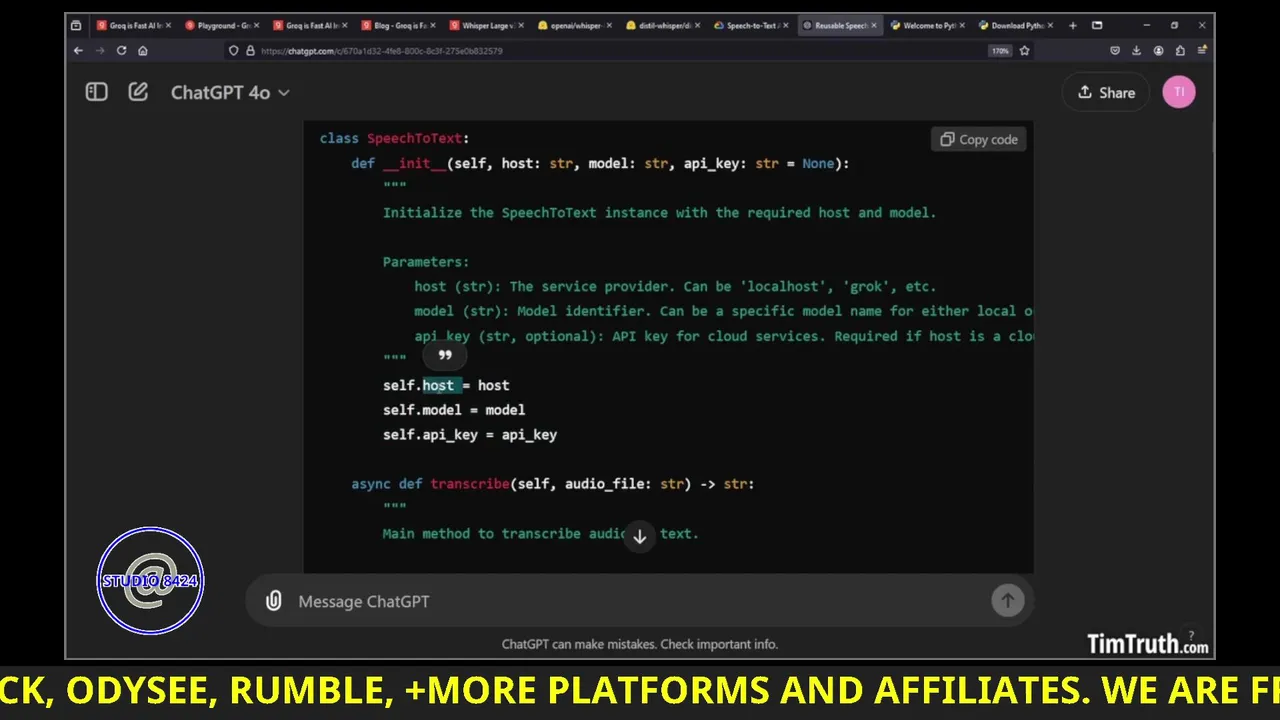Click the highlighted word host in self.host

(x=438, y=385)
